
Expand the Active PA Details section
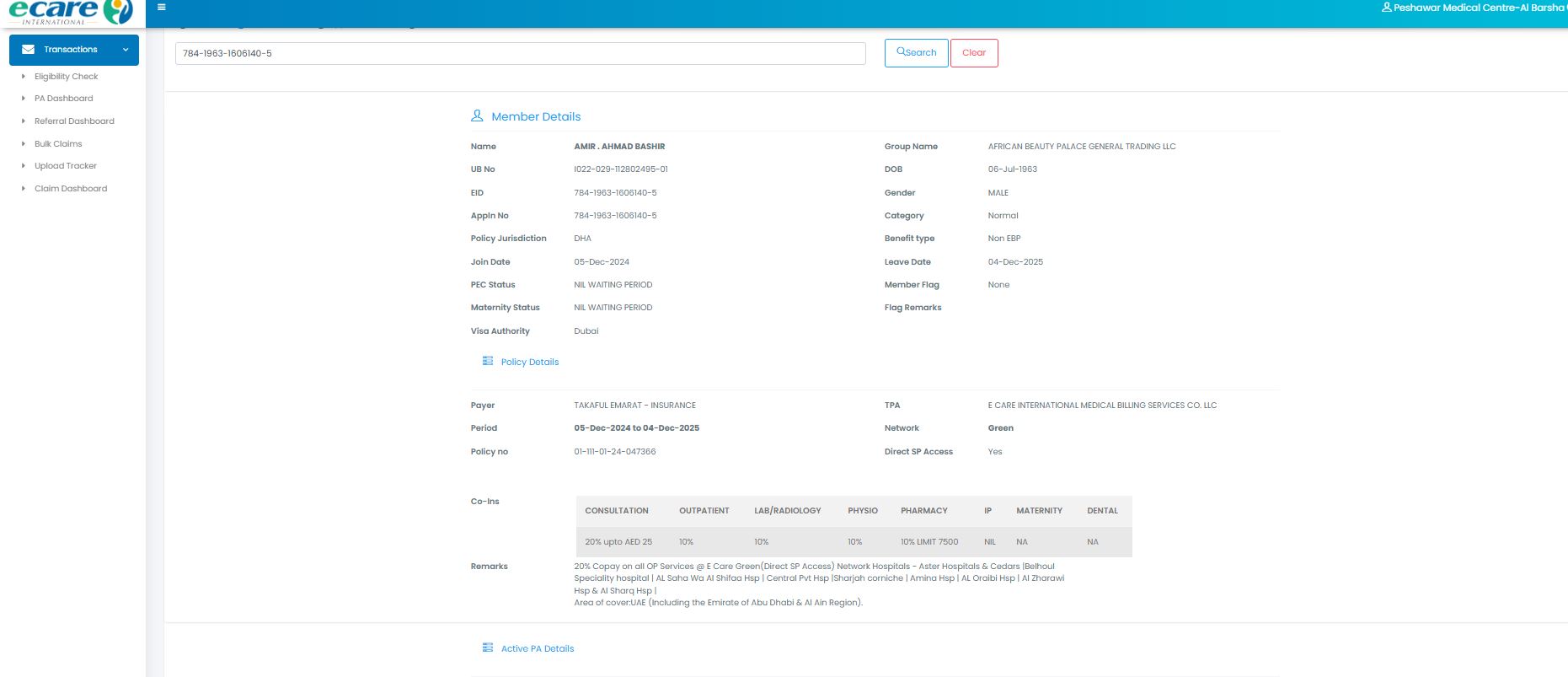tap(537, 648)
